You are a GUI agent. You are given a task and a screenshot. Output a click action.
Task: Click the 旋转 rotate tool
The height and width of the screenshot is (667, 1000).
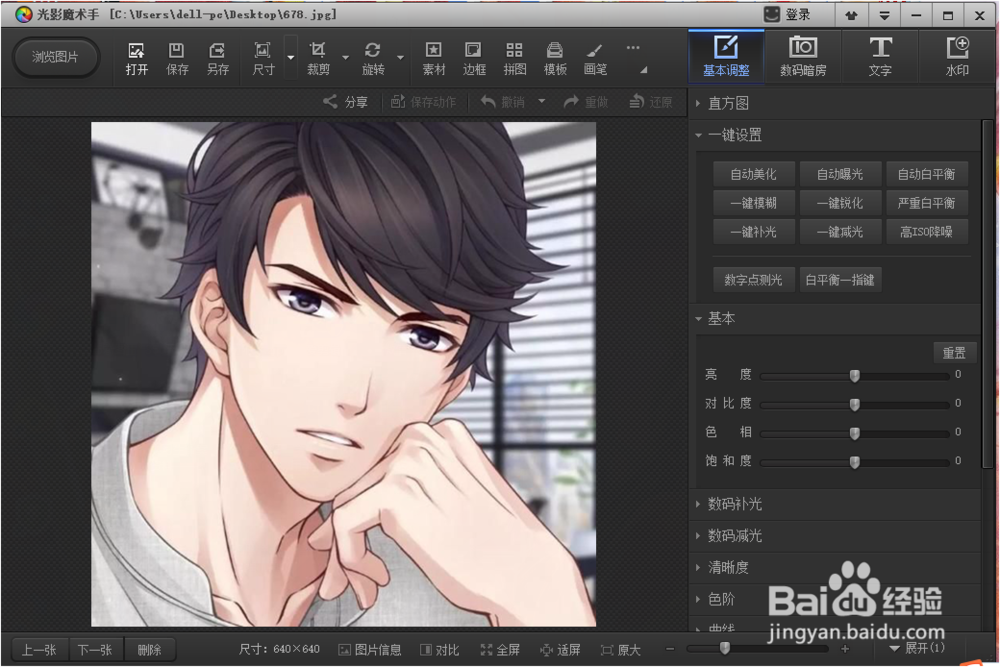(x=373, y=59)
